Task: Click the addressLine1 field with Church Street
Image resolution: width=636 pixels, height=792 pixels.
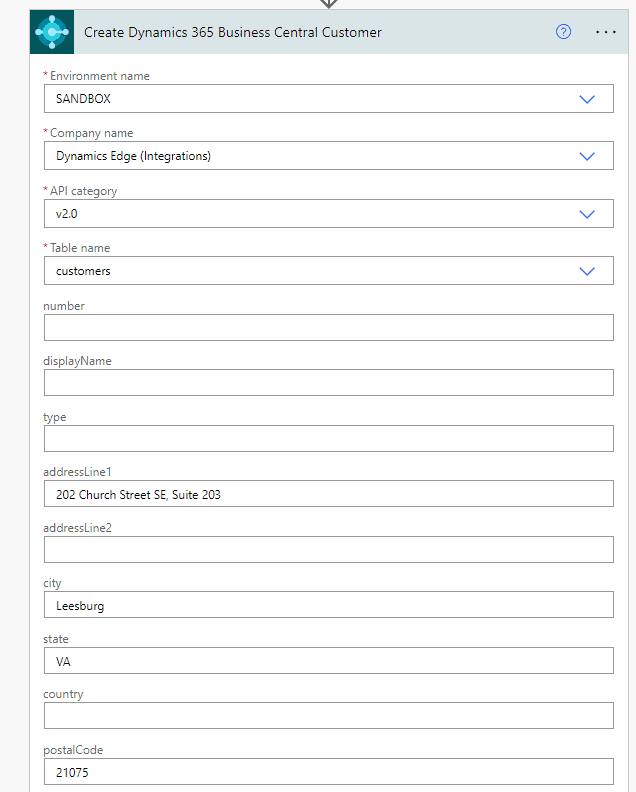Action: pos(329,493)
